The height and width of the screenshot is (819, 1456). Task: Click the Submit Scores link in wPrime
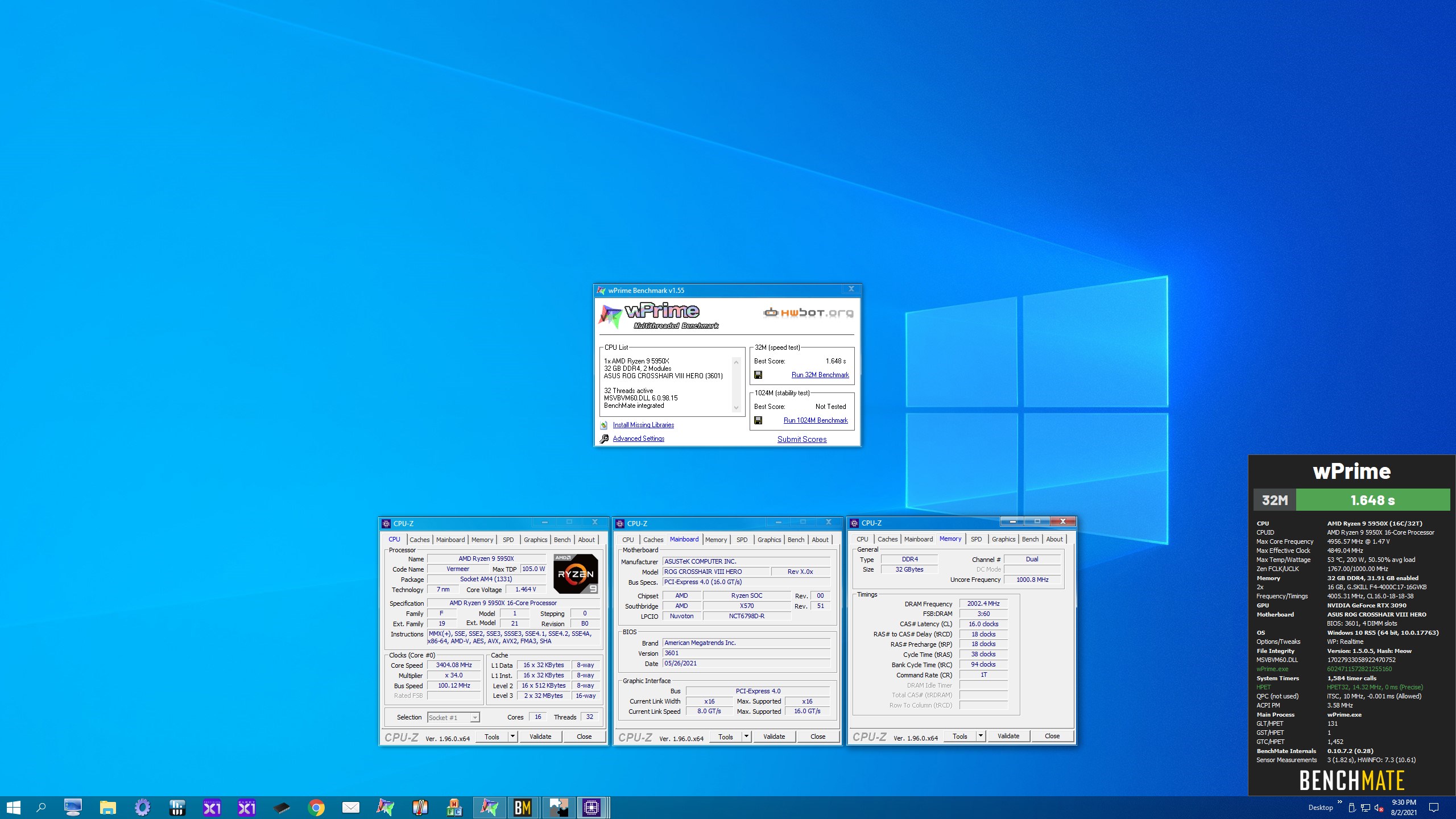tap(802, 439)
